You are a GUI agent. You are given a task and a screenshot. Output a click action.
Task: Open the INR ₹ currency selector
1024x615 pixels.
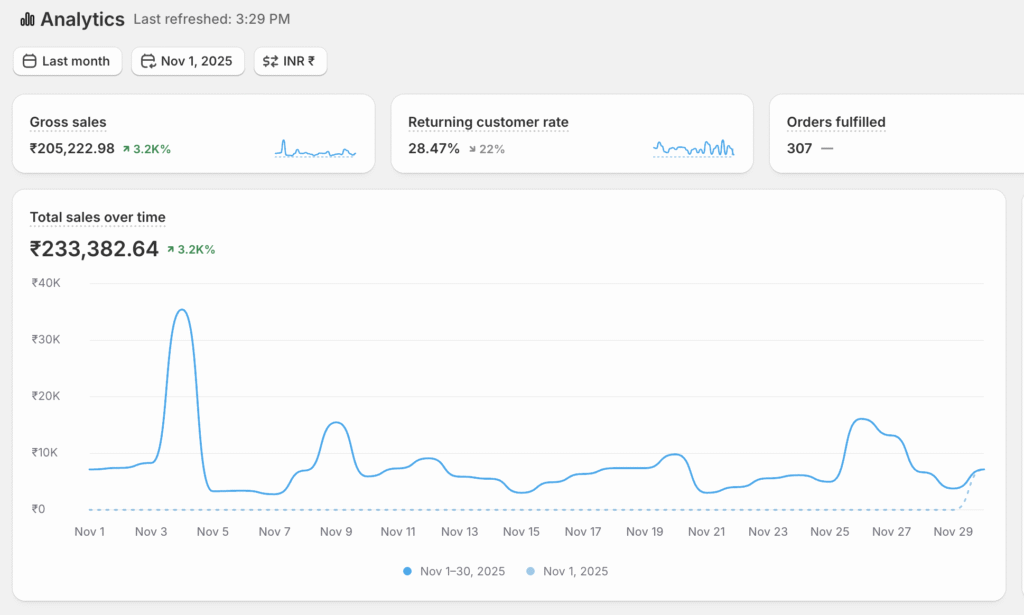[290, 61]
